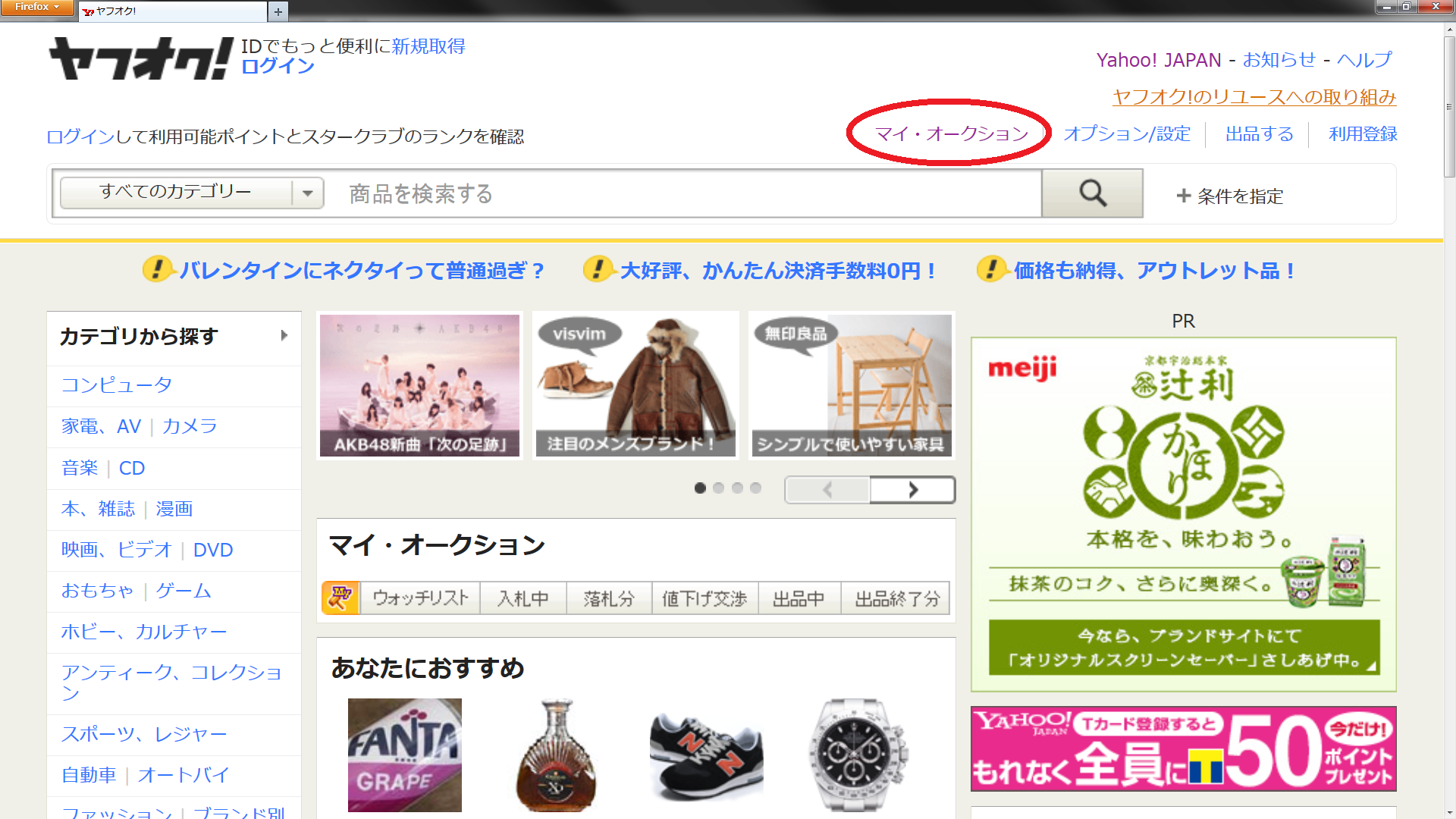Click the plus icon next to 条件を指定
Image resolution: width=1456 pixels, height=819 pixels.
(x=1183, y=196)
